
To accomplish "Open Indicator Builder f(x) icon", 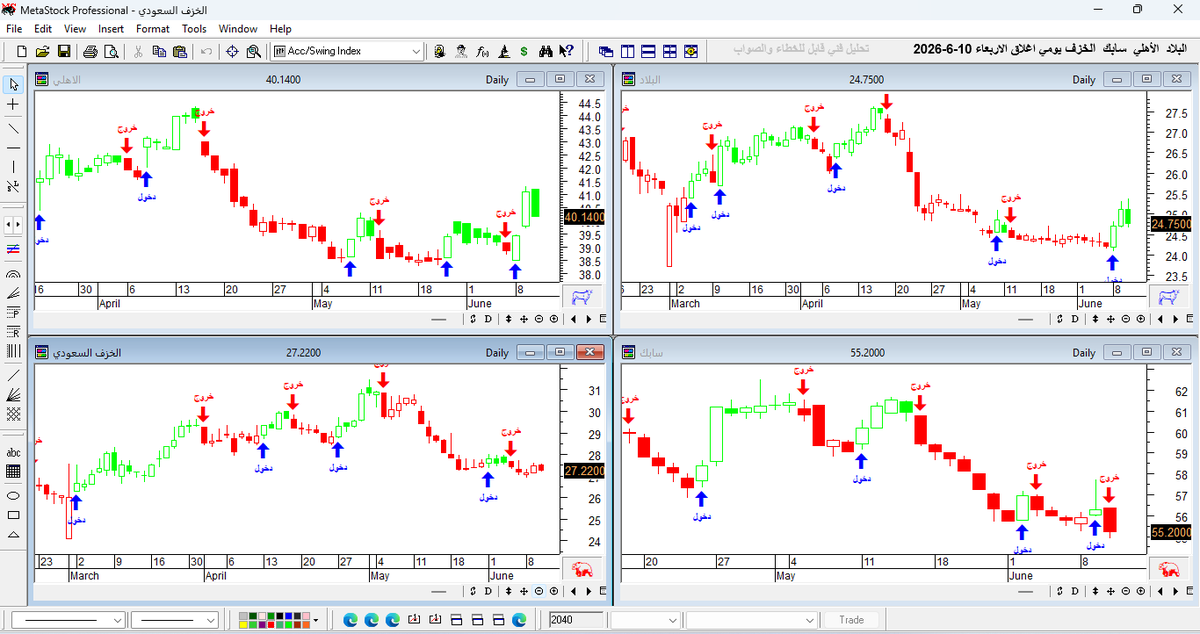I will point(482,51).
